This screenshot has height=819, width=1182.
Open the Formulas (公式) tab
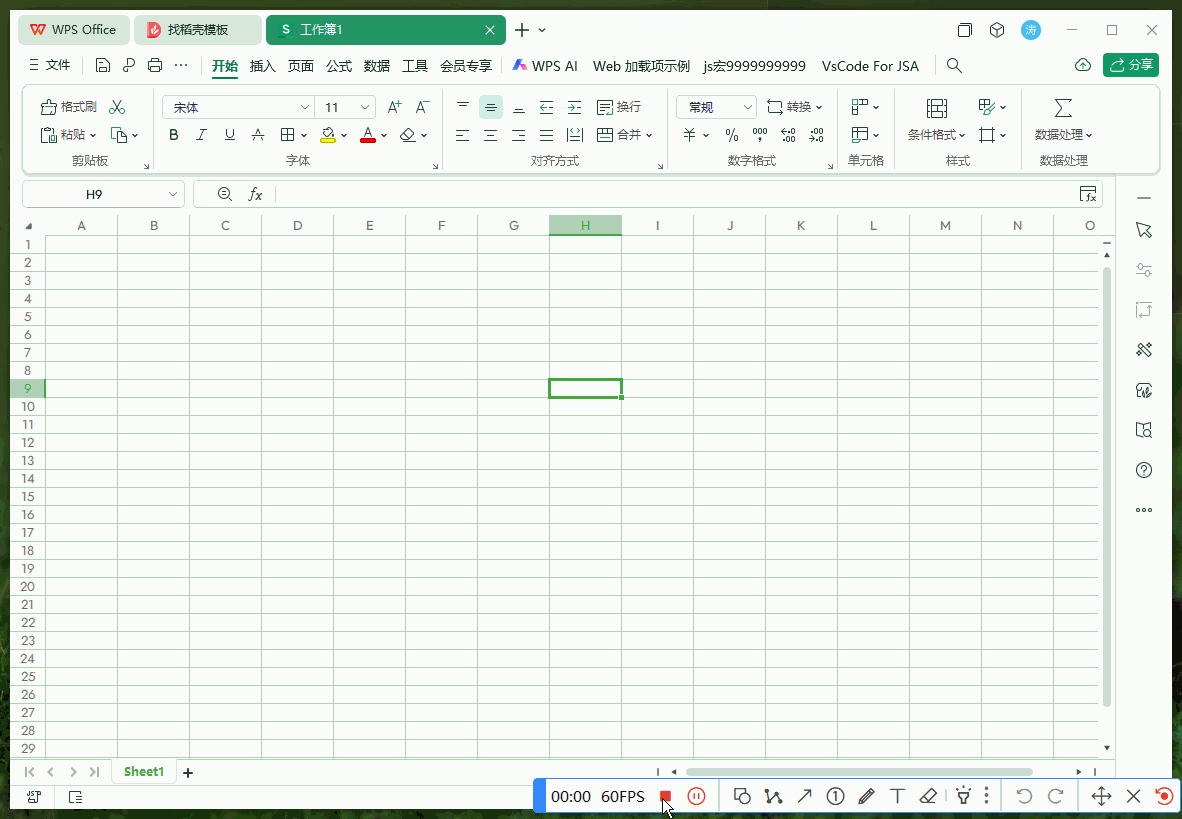pyautogui.click(x=338, y=66)
